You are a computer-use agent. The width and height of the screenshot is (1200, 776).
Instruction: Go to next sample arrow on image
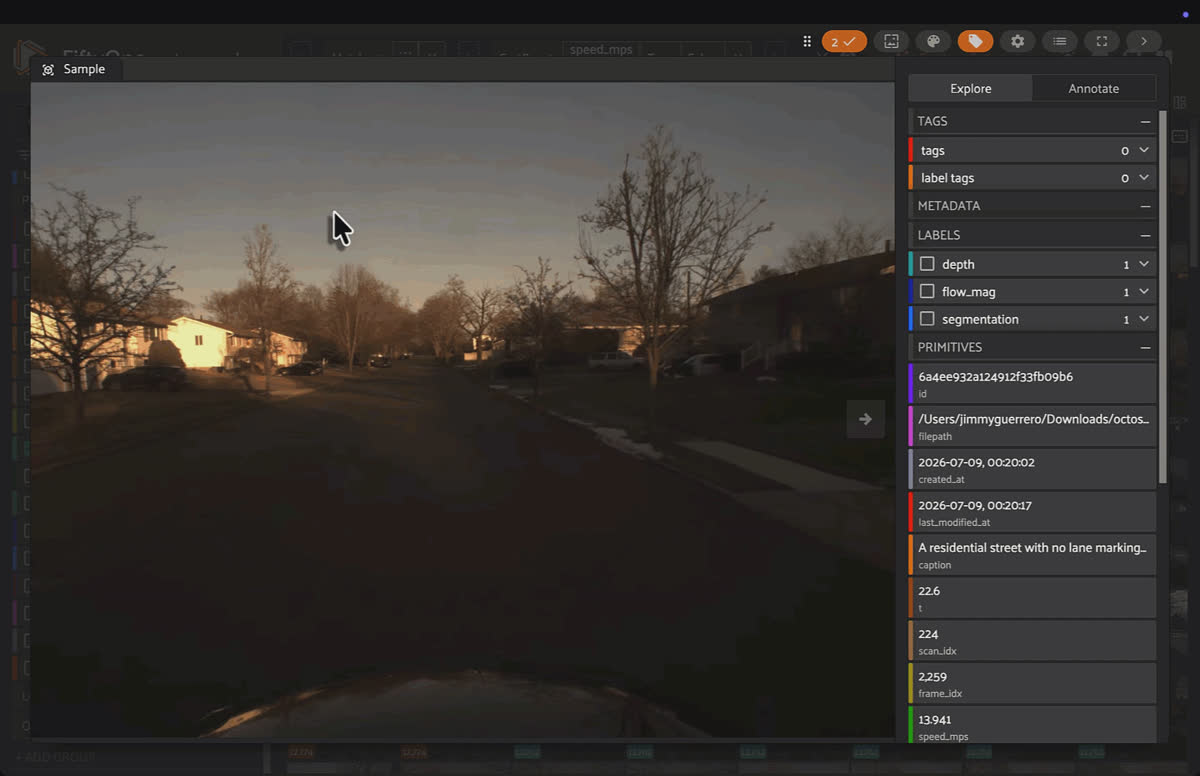click(865, 419)
